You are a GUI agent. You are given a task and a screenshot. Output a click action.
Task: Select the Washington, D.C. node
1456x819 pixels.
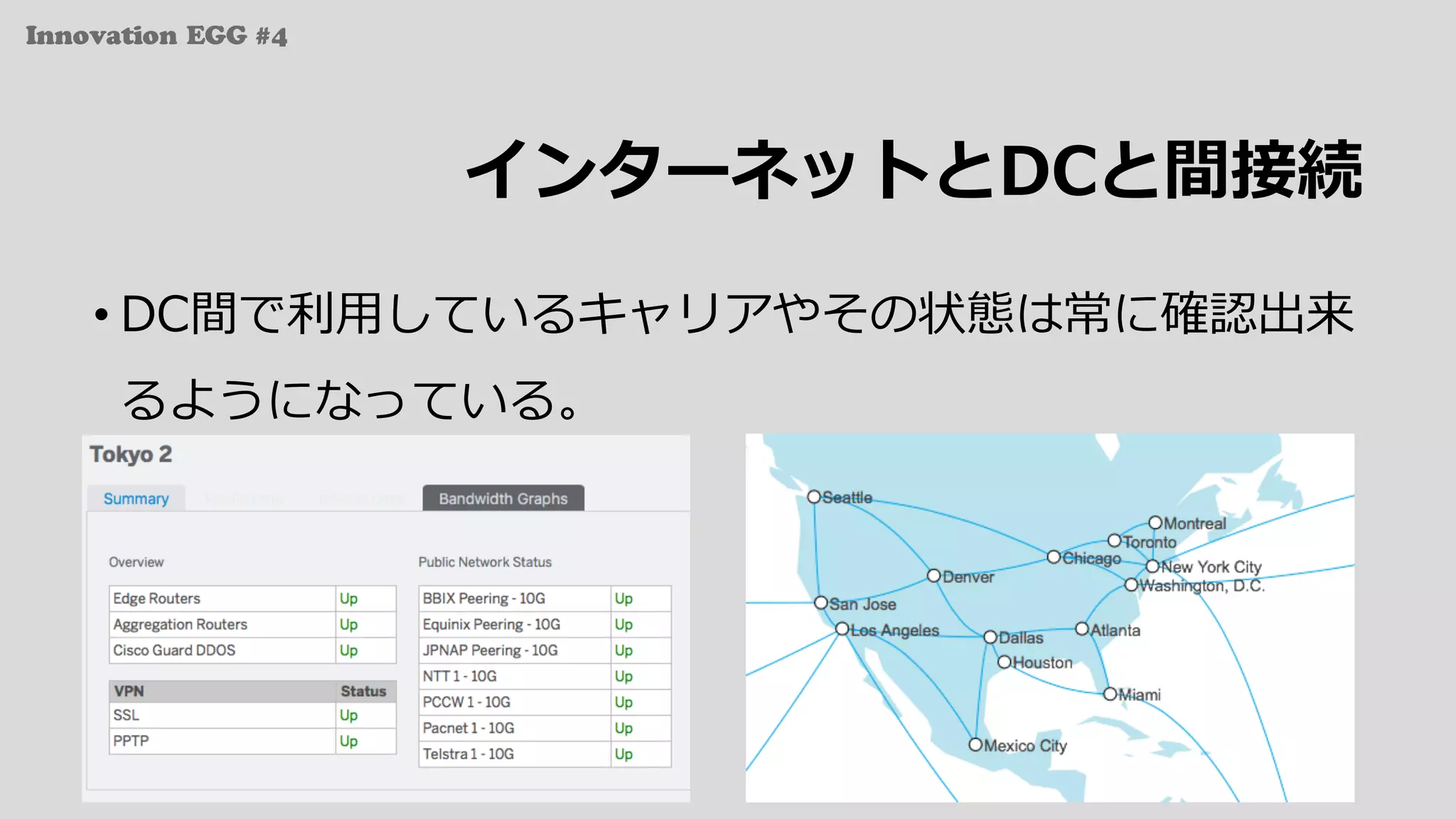1131,585
